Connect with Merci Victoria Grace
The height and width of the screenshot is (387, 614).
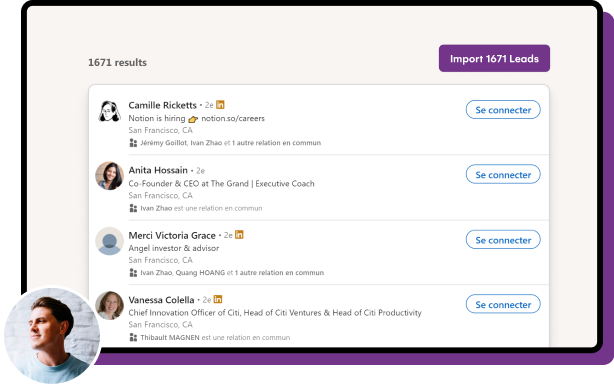click(503, 240)
